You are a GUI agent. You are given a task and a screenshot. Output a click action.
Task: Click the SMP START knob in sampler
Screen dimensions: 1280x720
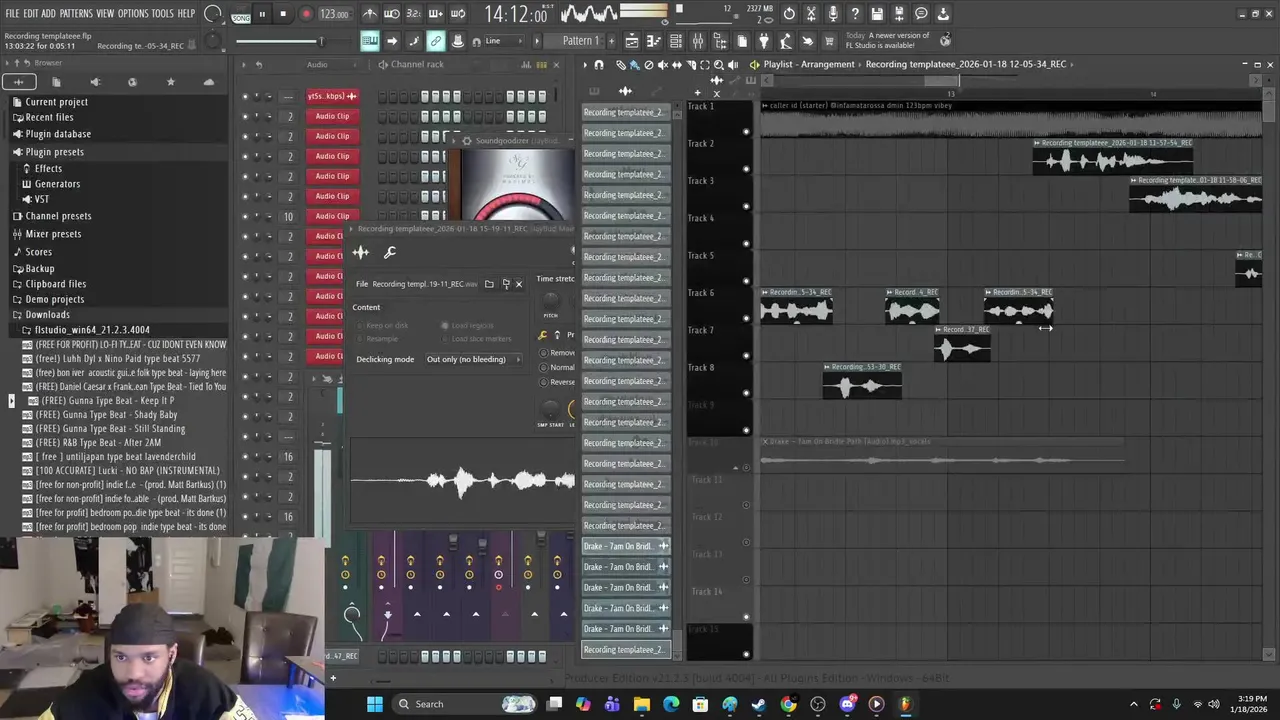550,409
